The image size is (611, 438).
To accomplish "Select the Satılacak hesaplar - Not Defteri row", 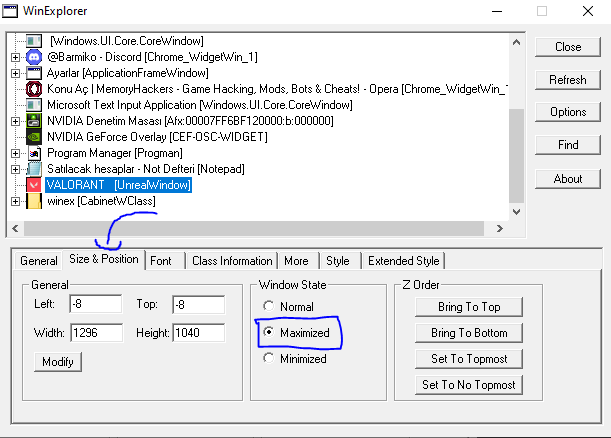I will (x=146, y=169).
